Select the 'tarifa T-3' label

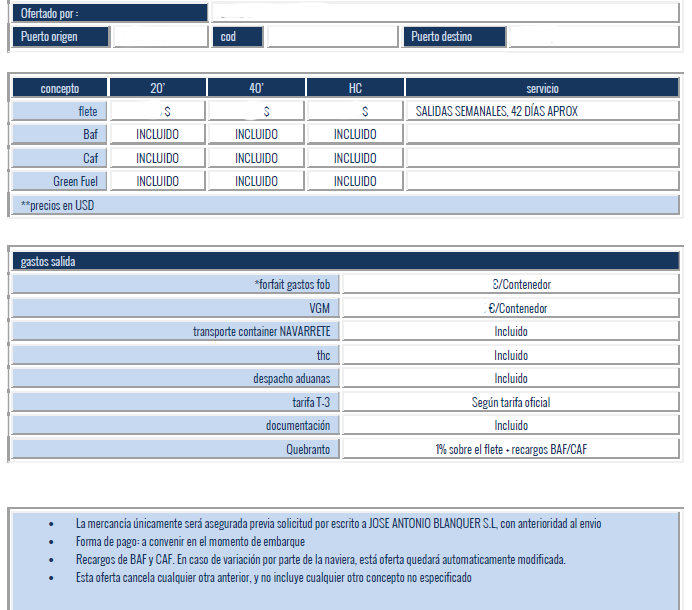coord(176,402)
